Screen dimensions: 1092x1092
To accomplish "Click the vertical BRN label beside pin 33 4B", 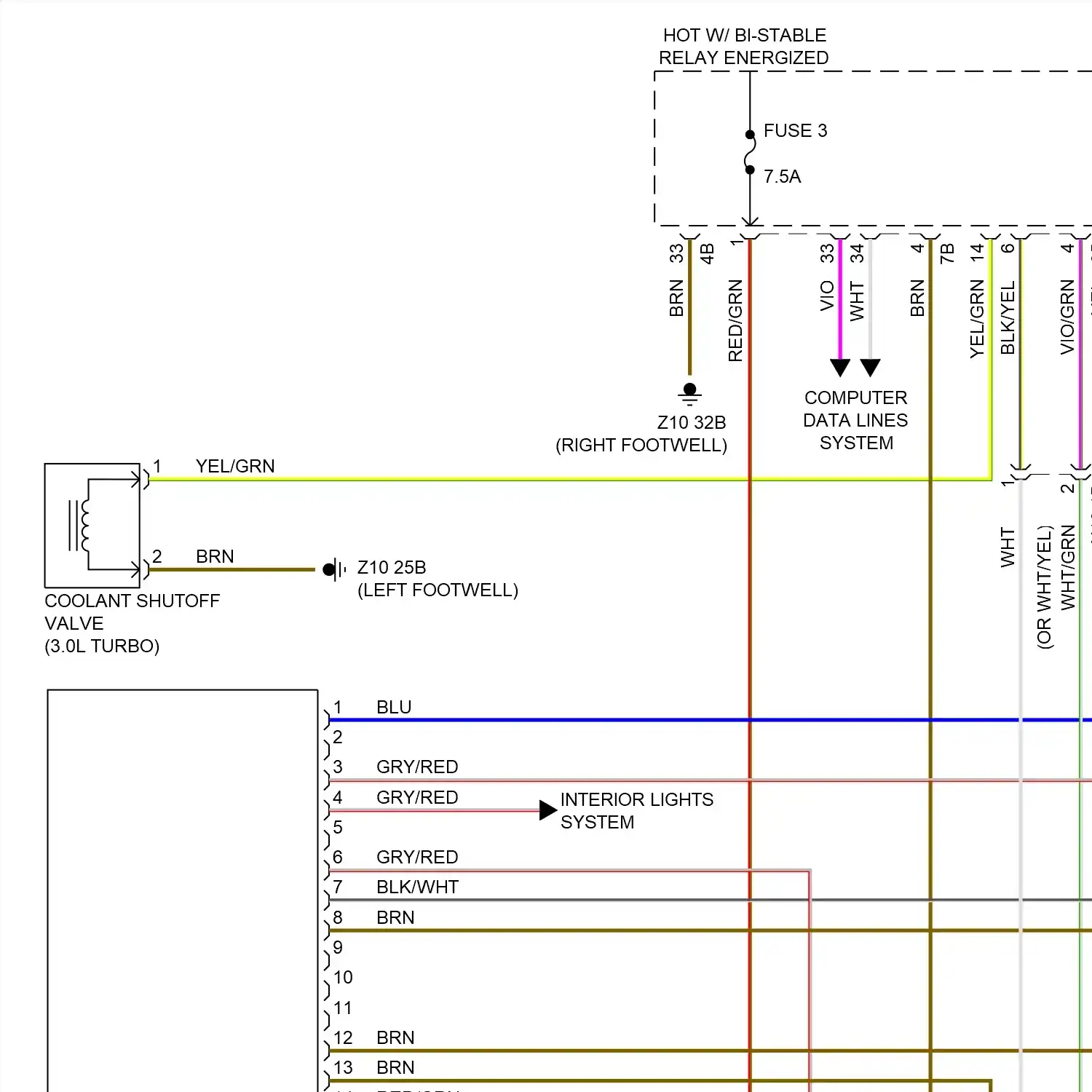I will point(676,298).
